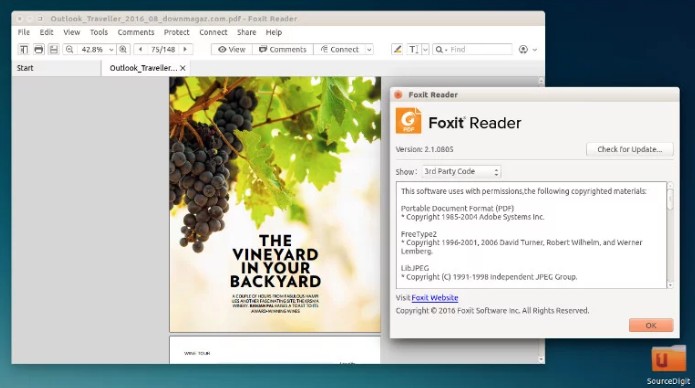The image size is (695, 388).
Task: Click 'Portable Document Format (PDF)' line
Action: pos(457,208)
